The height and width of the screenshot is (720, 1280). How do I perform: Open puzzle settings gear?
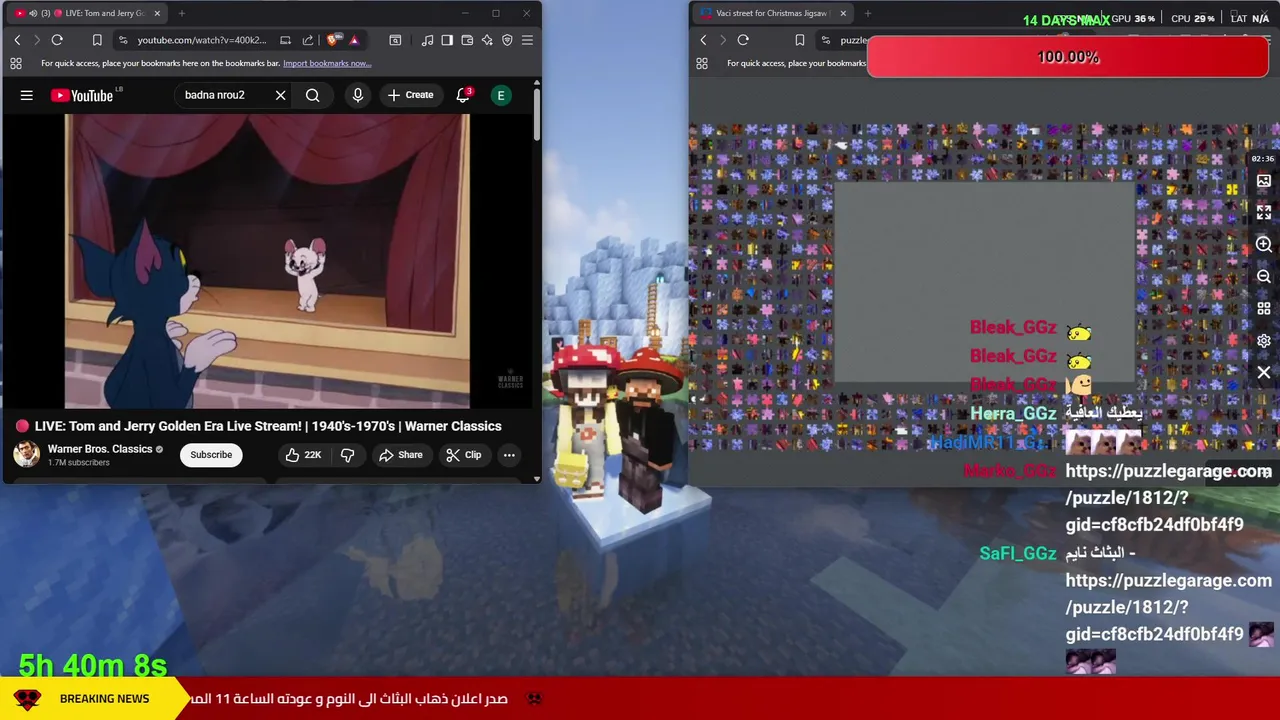click(x=1264, y=341)
